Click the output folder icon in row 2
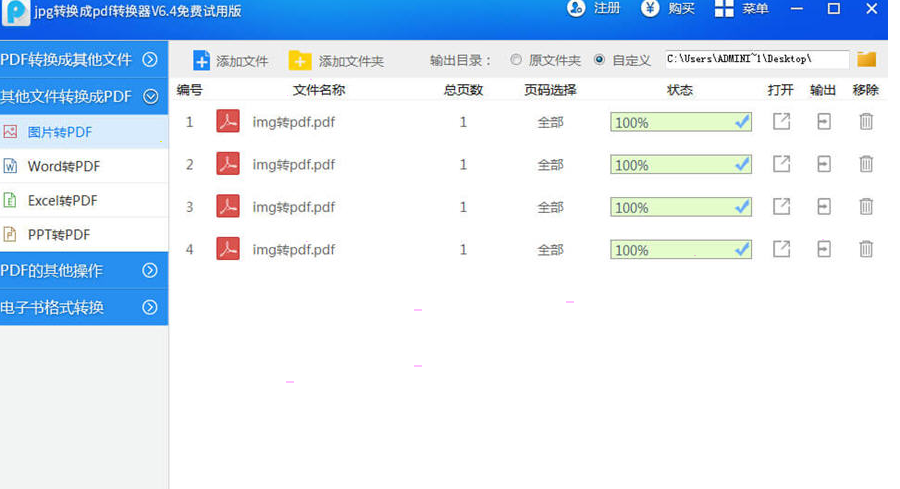This screenshot has height=489, width=900. click(x=824, y=164)
